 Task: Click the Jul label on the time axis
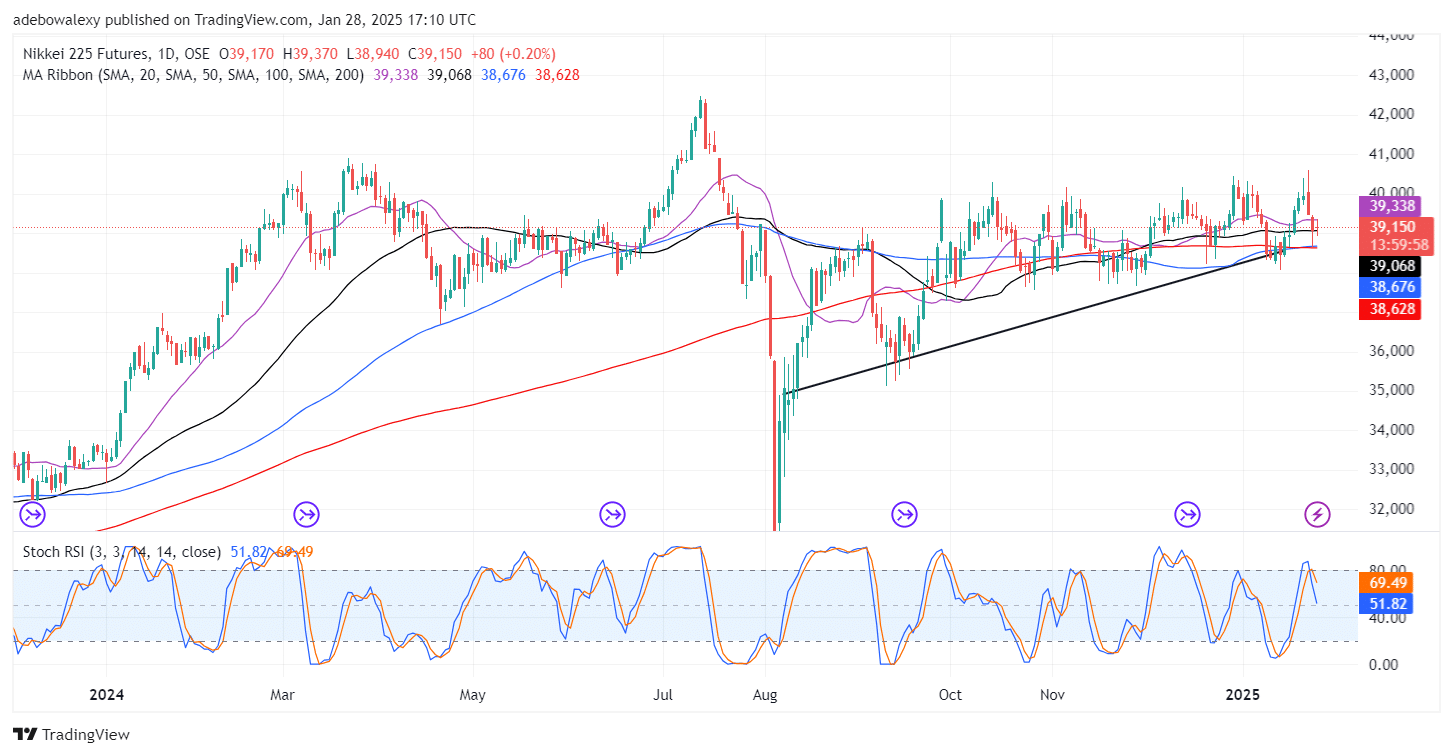click(664, 693)
